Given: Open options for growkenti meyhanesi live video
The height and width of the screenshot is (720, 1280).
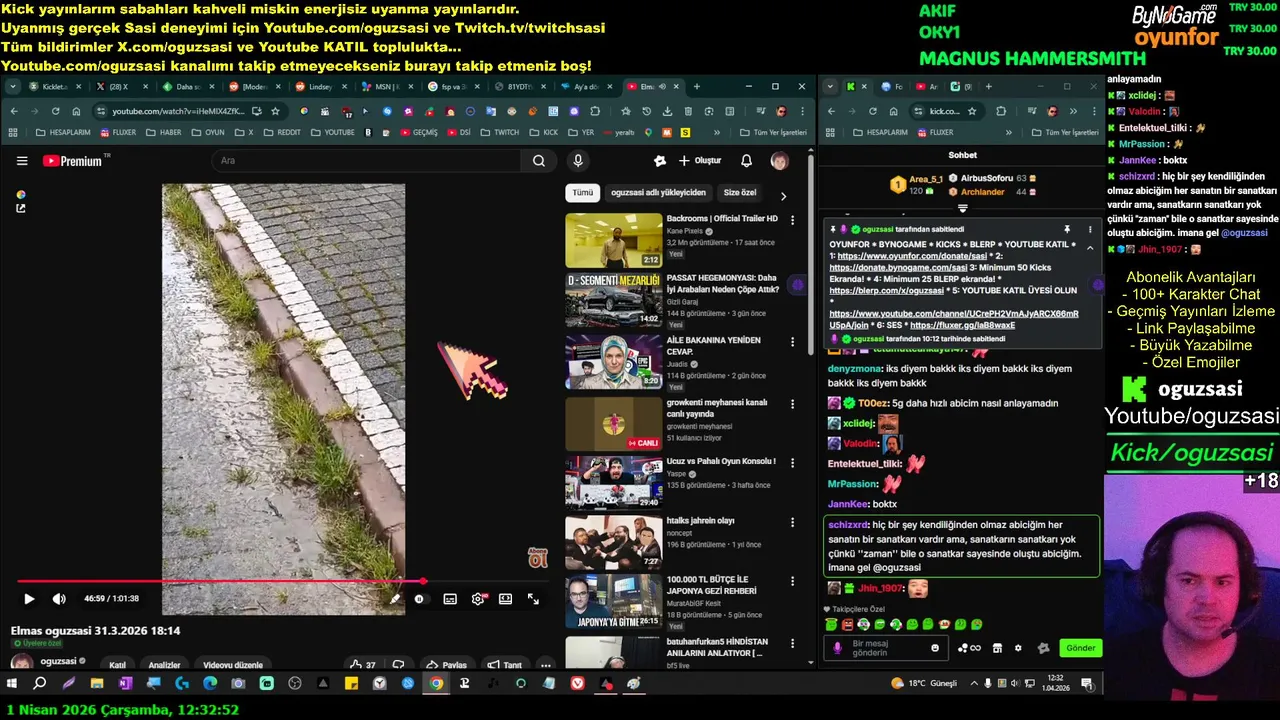Looking at the screenshot, I should (793, 403).
